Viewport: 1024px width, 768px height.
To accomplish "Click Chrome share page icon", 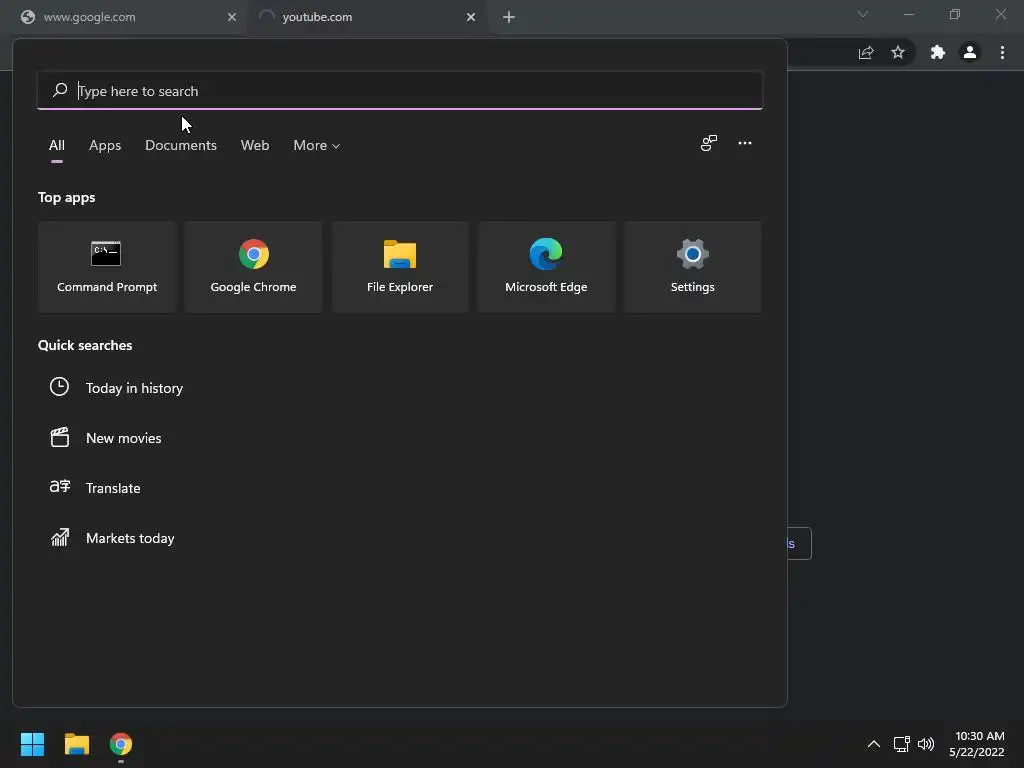I will click(x=866, y=53).
